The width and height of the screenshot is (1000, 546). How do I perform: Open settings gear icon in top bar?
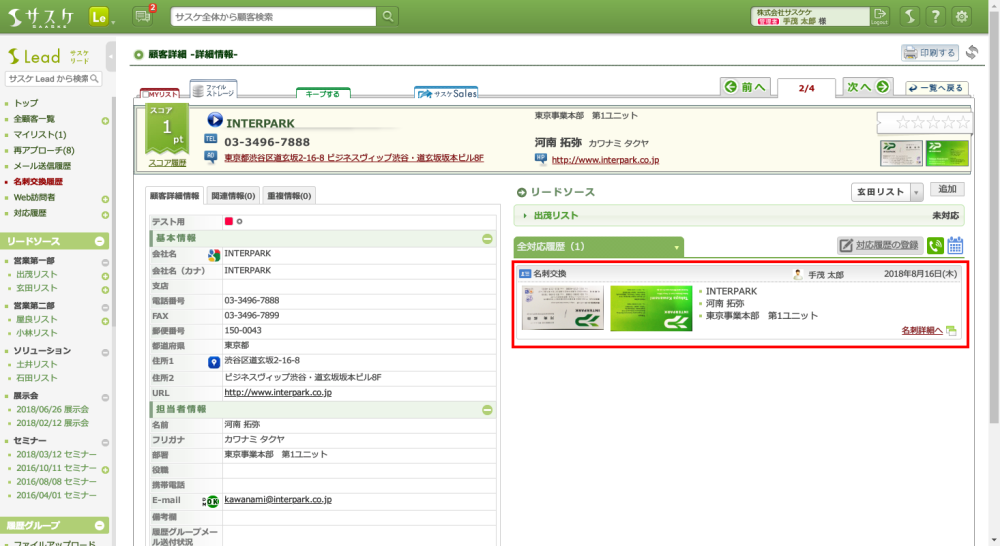(x=962, y=16)
